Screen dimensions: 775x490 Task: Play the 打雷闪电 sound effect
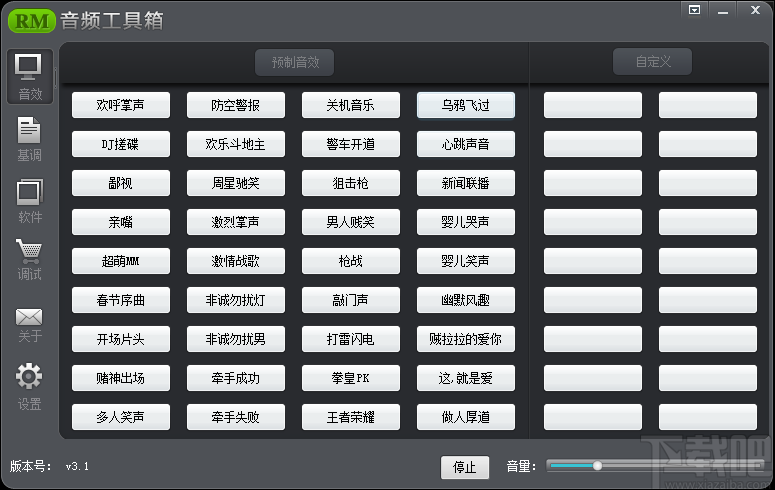tap(351, 339)
